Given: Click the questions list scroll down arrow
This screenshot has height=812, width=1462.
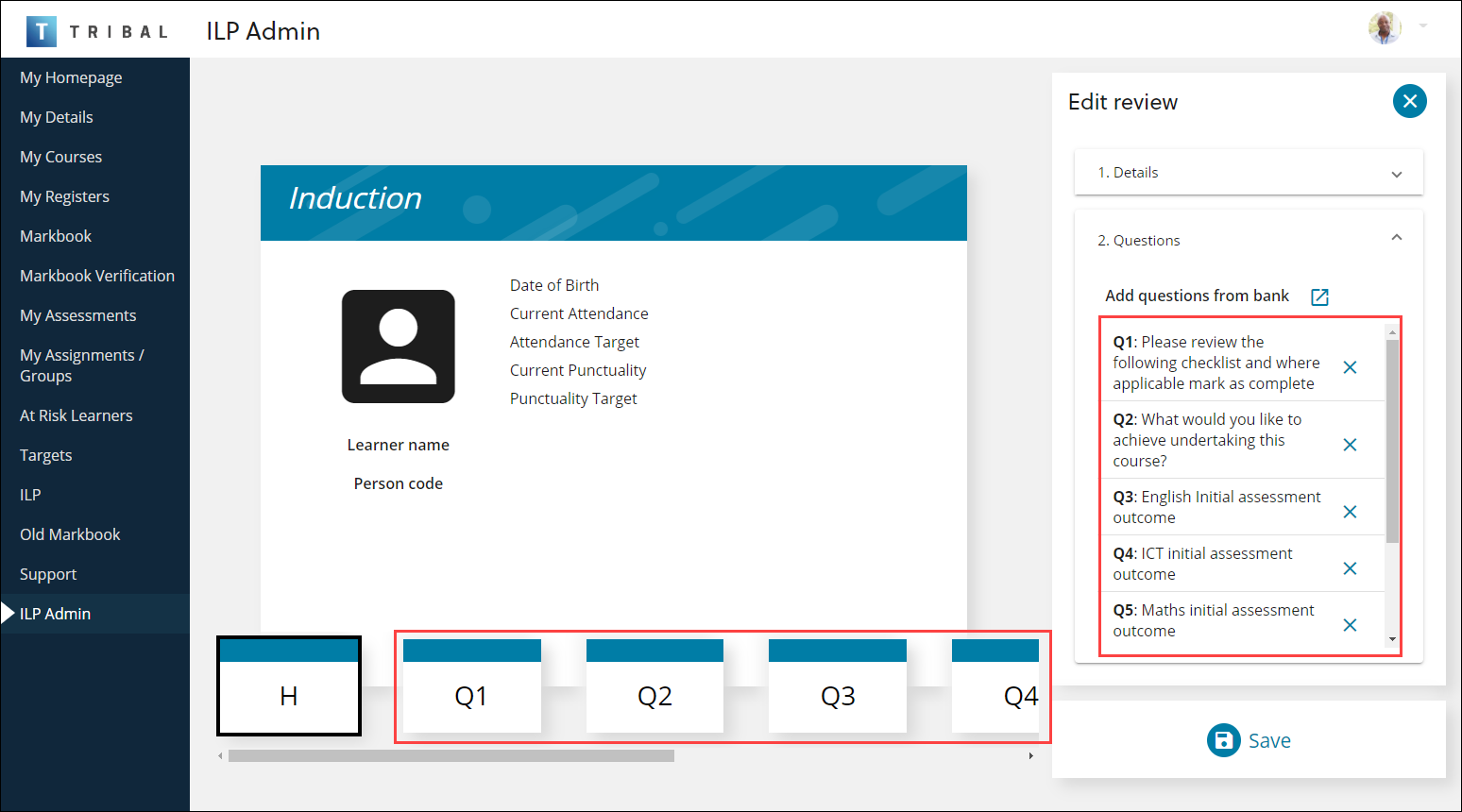Looking at the screenshot, I should tap(1392, 640).
